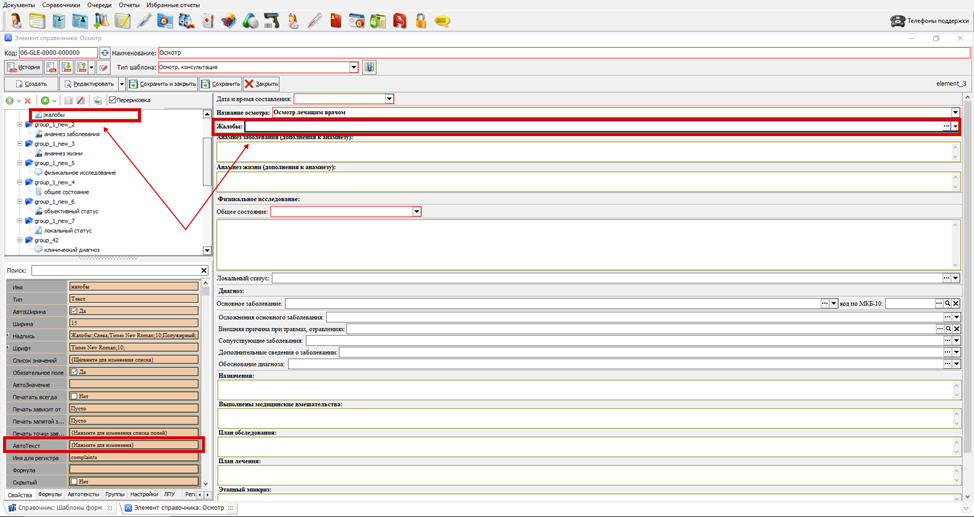Click the icon right of Тип шаблона dropdown

click(x=369, y=68)
